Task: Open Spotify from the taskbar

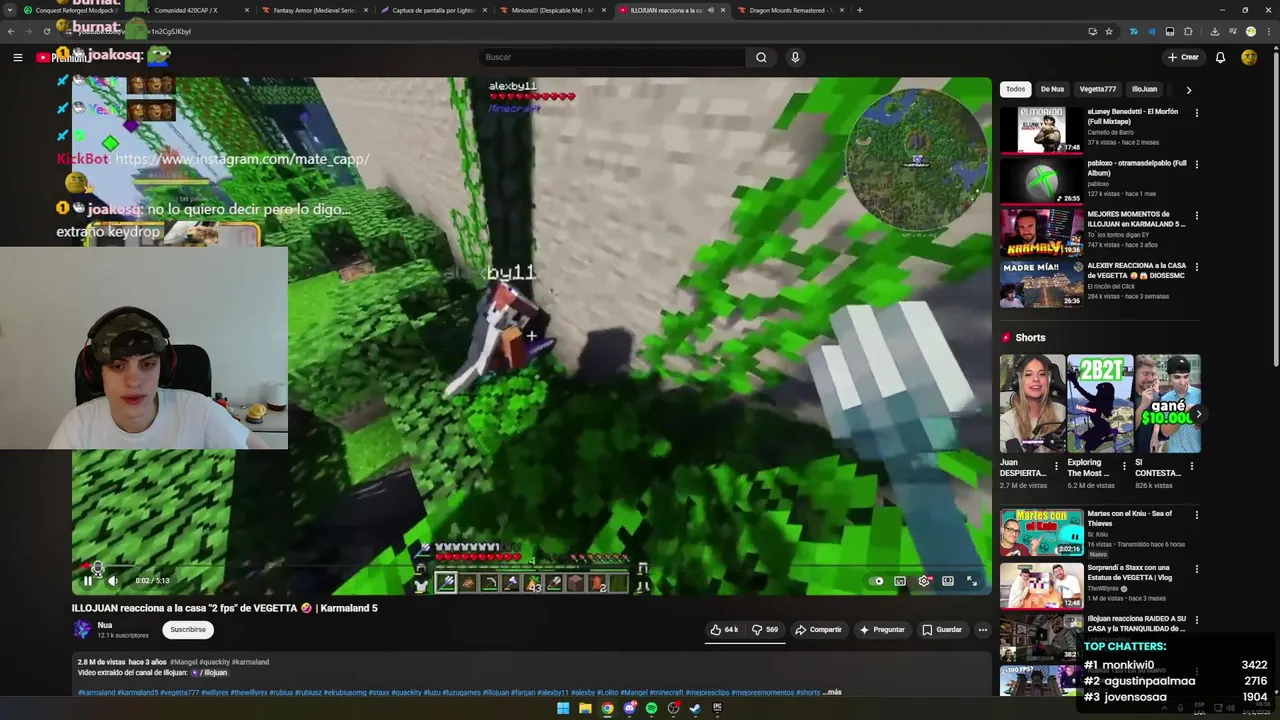Action: (x=651, y=708)
